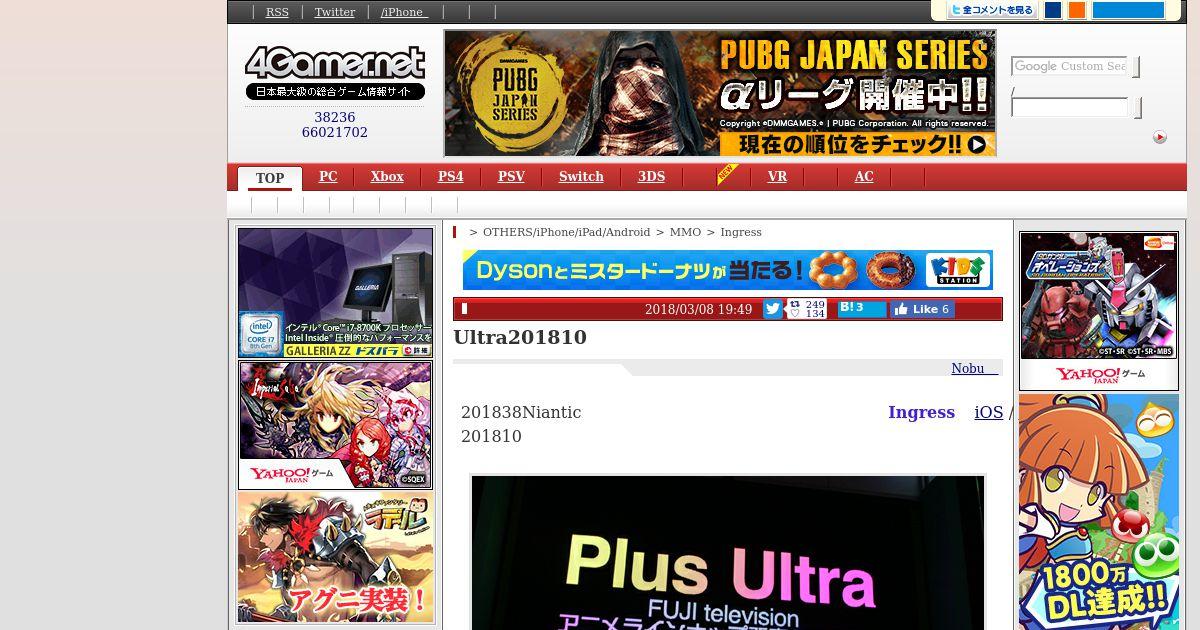
Task: Select the PC tab
Action: [x=328, y=176]
